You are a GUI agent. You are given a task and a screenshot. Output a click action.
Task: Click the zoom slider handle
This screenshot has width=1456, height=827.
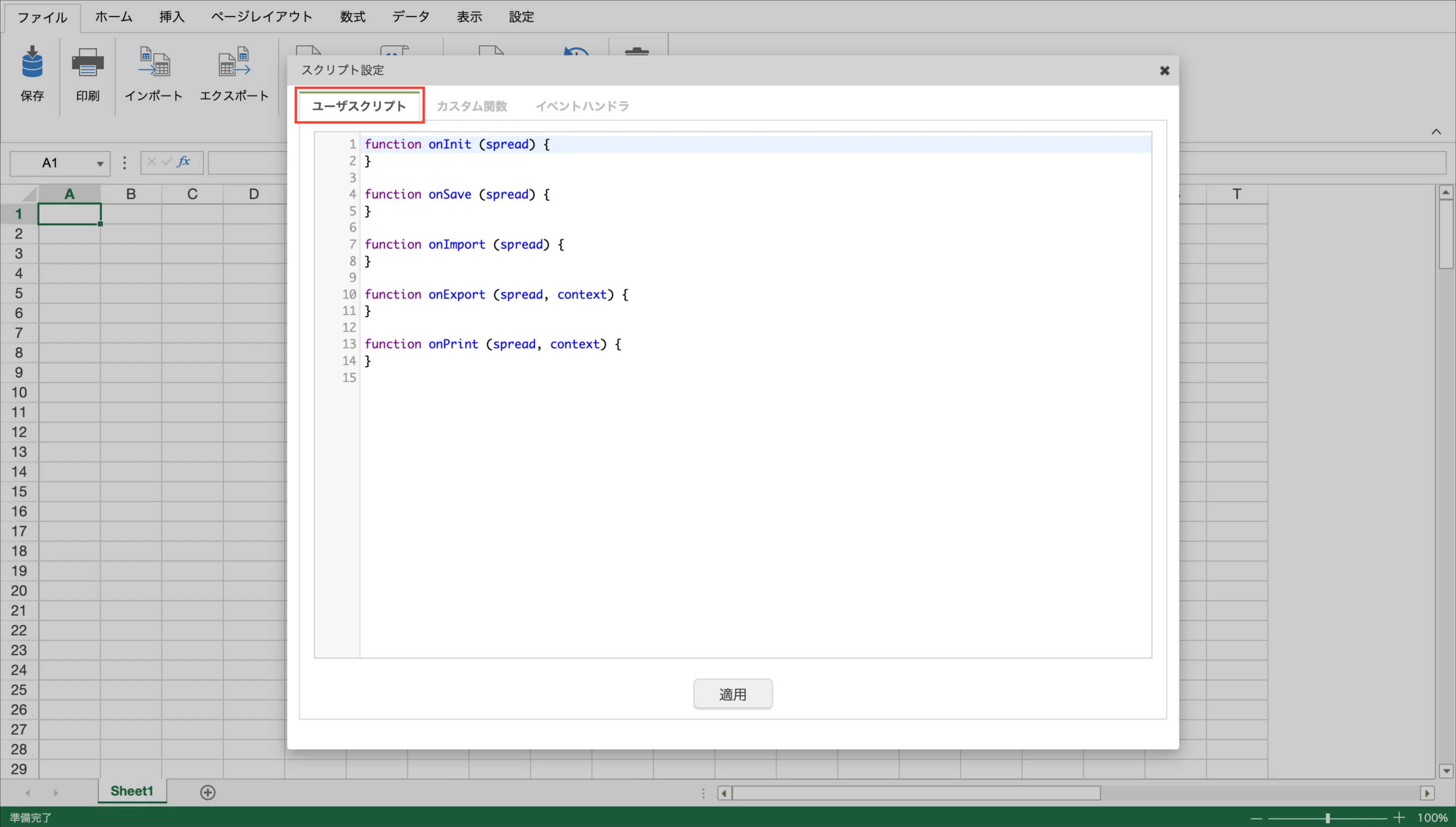pyautogui.click(x=1327, y=818)
